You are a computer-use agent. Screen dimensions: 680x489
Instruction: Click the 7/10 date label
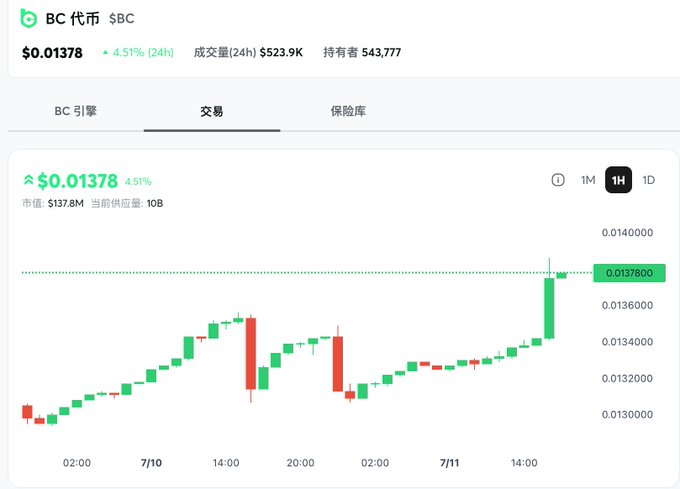pyautogui.click(x=151, y=463)
